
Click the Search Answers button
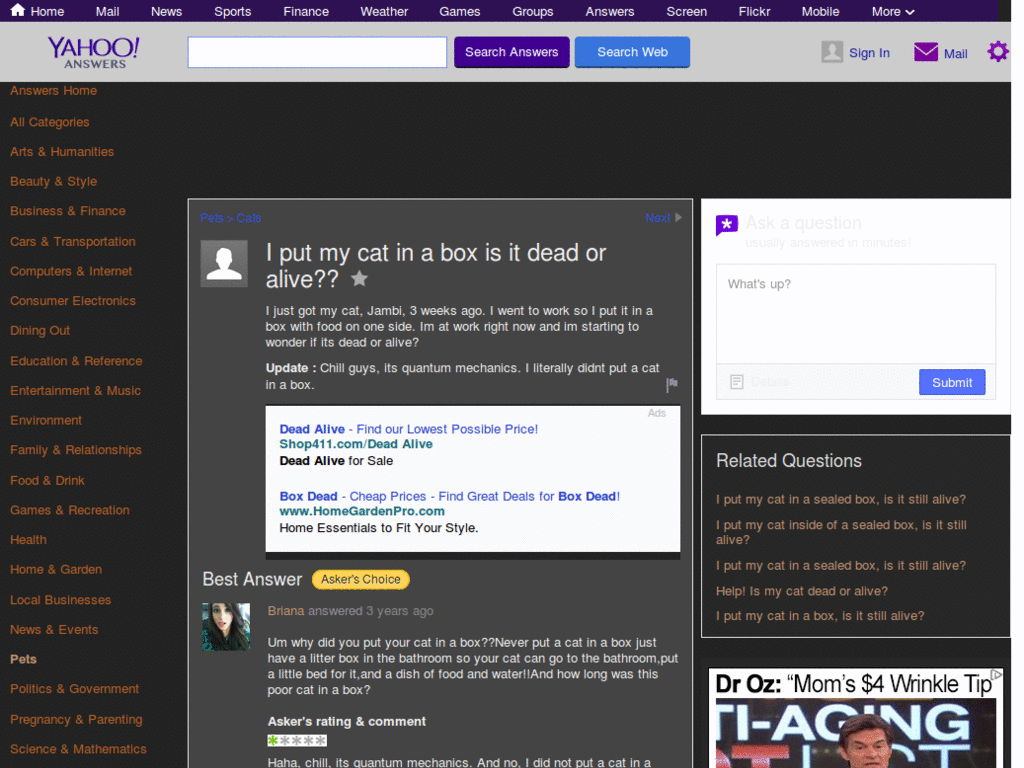click(x=511, y=52)
